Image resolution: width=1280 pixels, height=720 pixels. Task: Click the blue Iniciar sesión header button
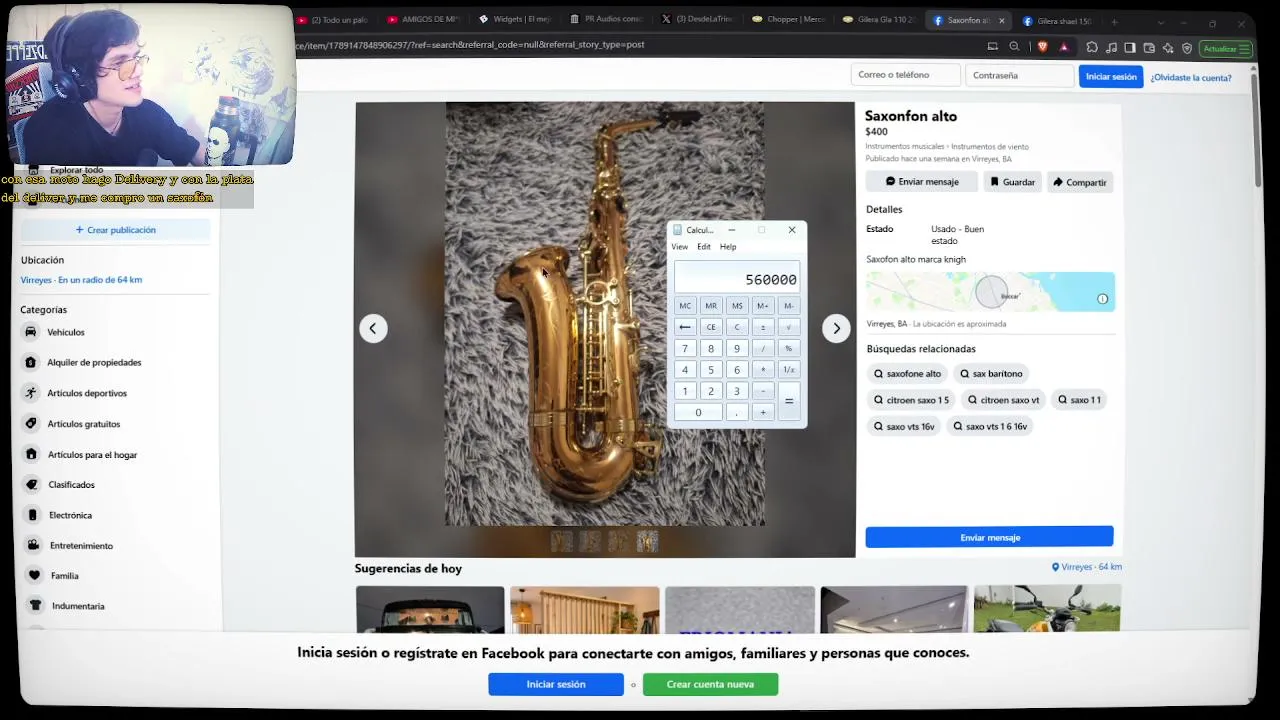point(1111,77)
